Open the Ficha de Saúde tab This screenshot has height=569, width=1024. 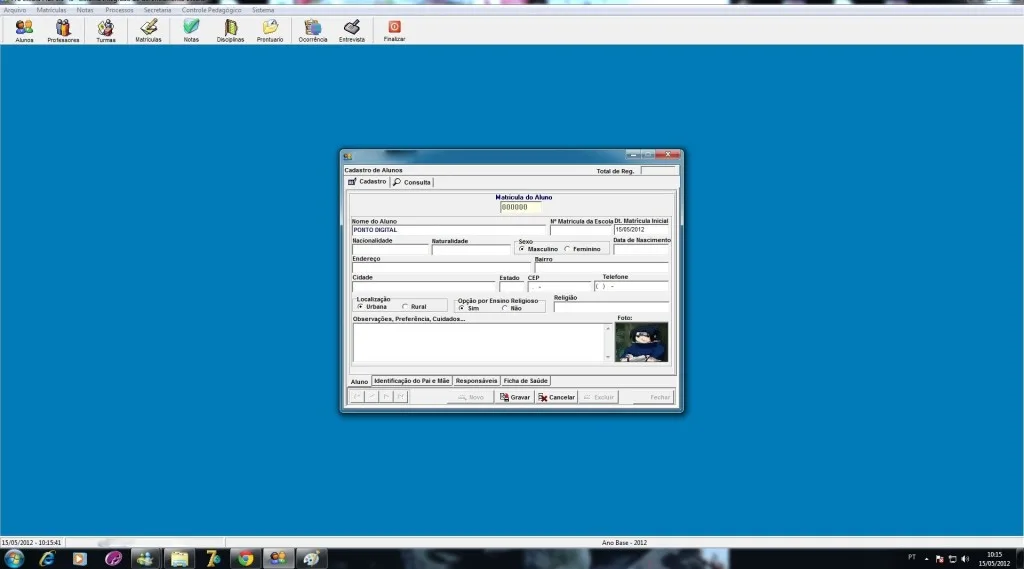(x=526, y=381)
